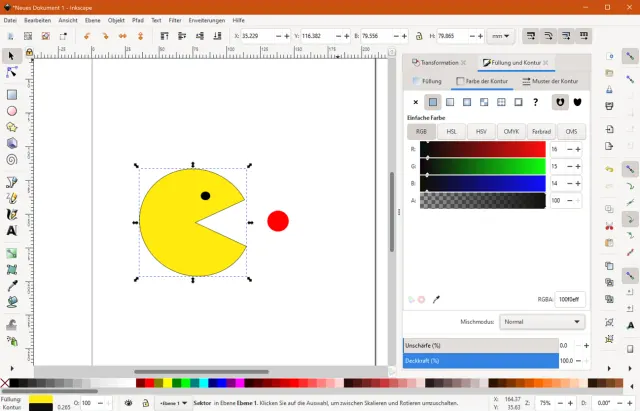This screenshot has width=640, height=411.
Task: Select the 3D box tool
Action: point(12,143)
